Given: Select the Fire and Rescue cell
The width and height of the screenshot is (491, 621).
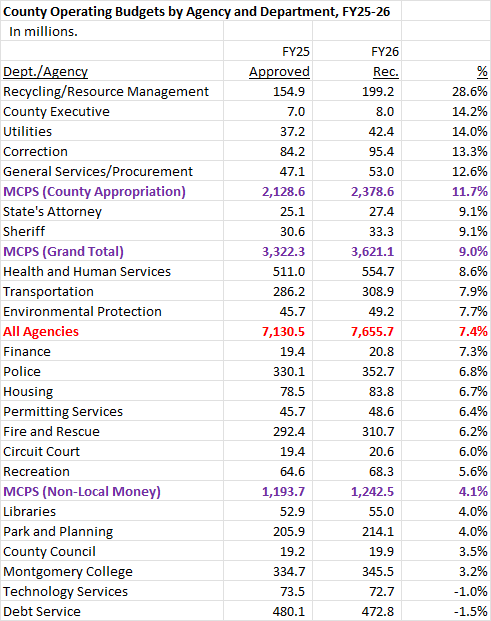Looking at the screenshot, I should tap(51, 432).
